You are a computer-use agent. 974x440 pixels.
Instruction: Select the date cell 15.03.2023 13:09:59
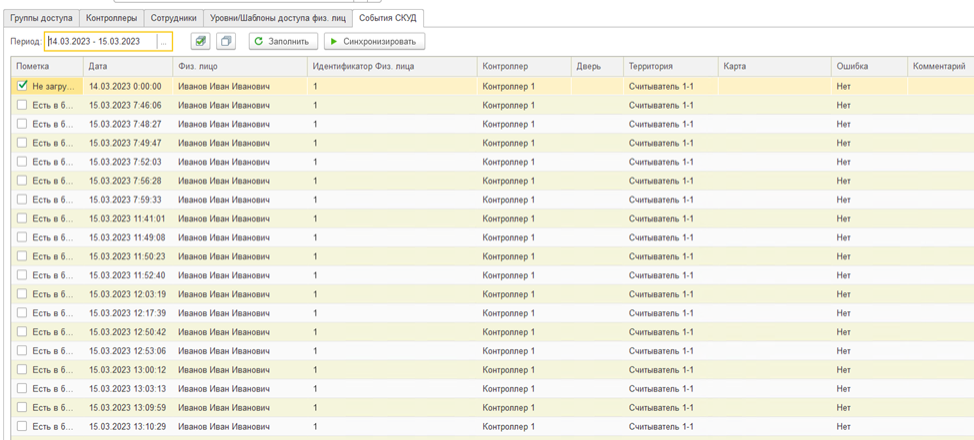(127, 407)
